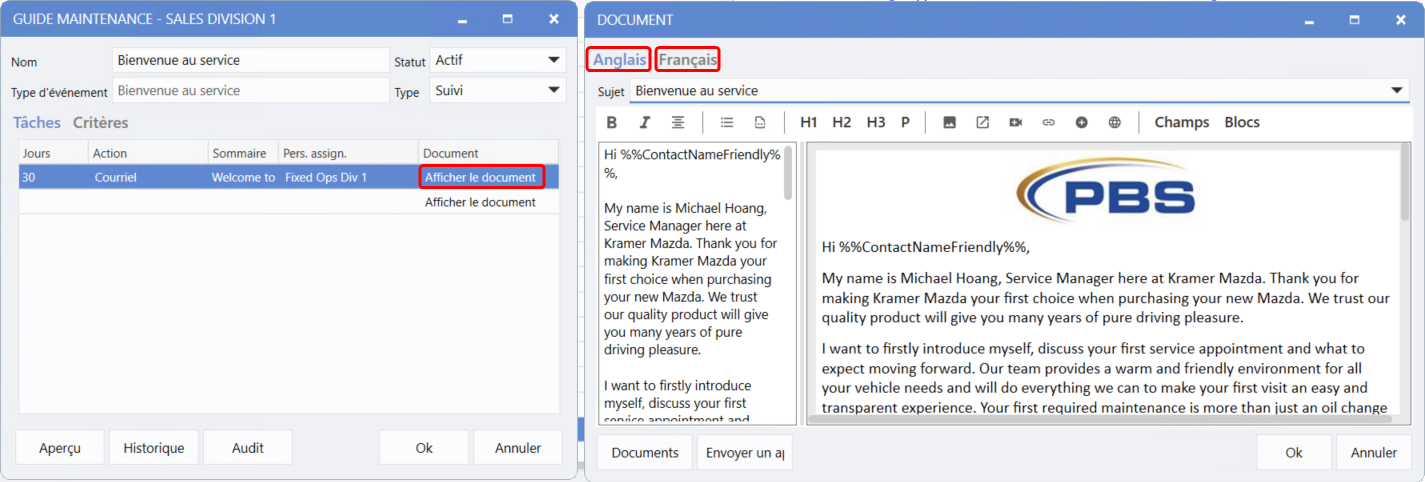Switch to the Français tab
Viewport: 1425px width, 482px height.
688,60
